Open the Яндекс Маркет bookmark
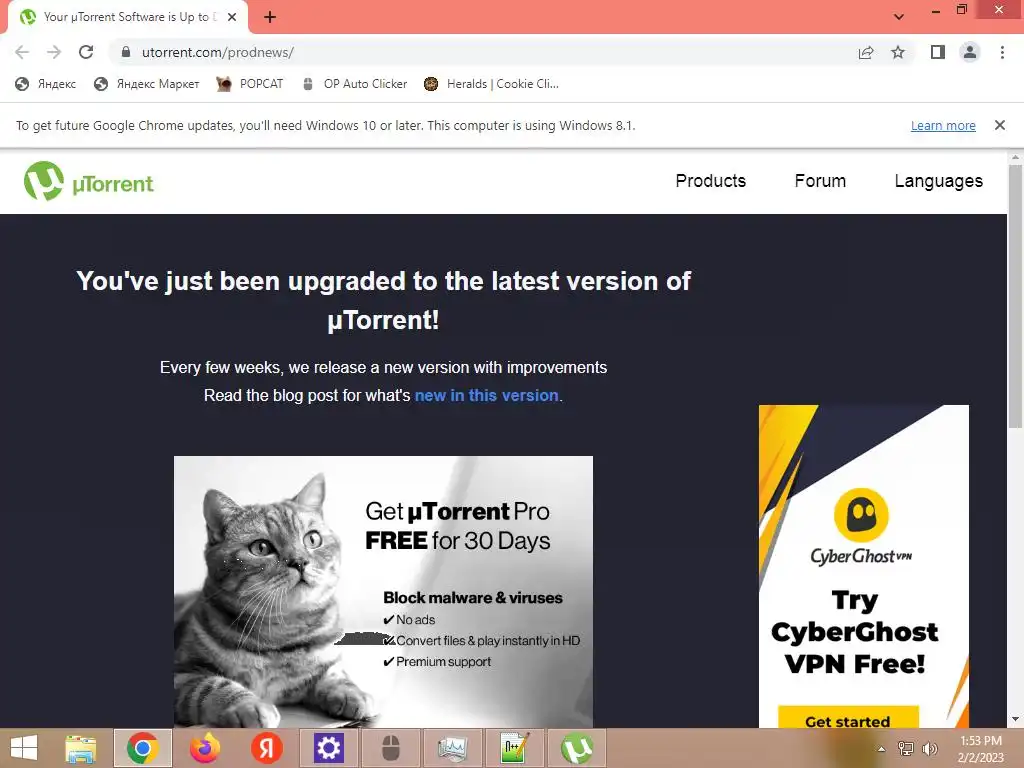This screenshot has width=1024, height=768. (x=147, y=84)
